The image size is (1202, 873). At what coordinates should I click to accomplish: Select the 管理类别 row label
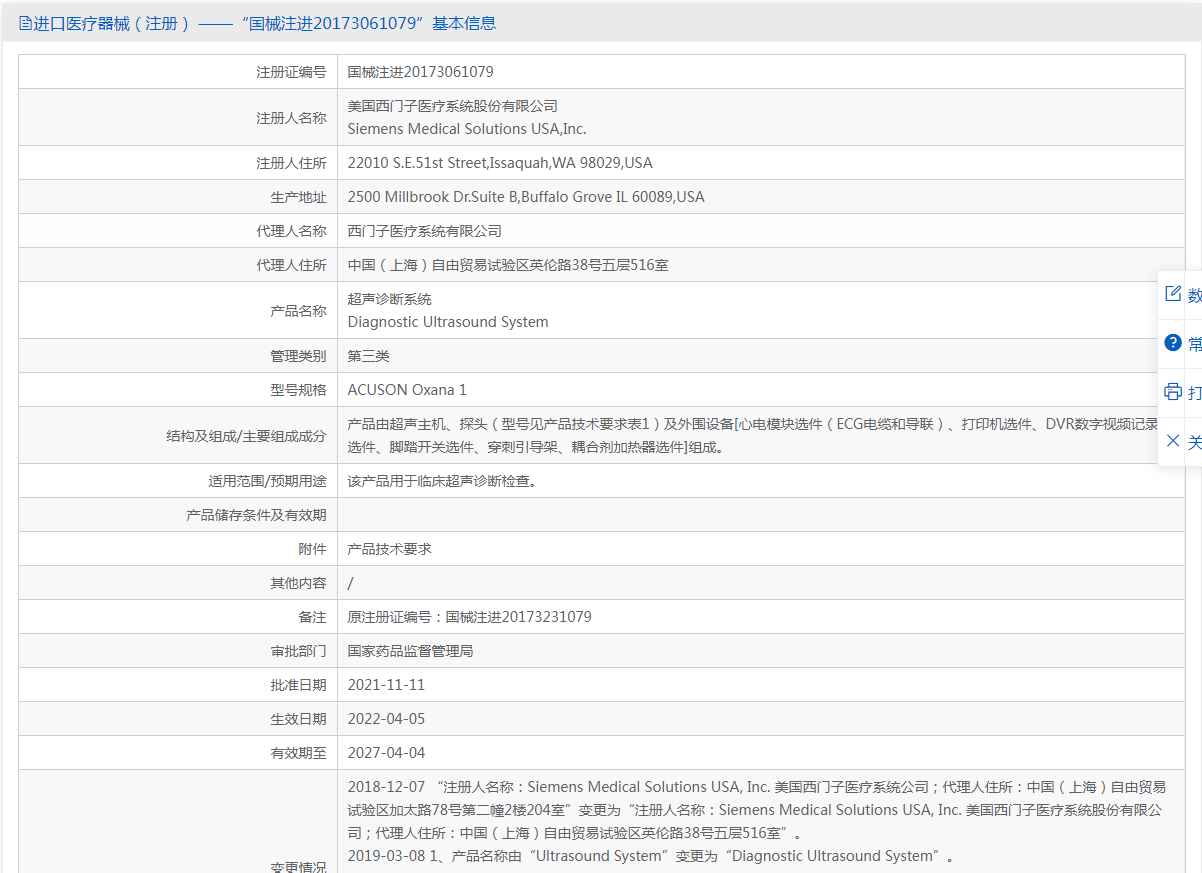click(x=298, y=356)
